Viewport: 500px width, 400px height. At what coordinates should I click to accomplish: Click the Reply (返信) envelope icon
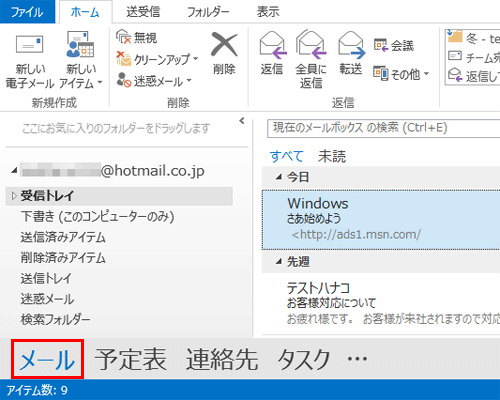click(x=273, y=44)
